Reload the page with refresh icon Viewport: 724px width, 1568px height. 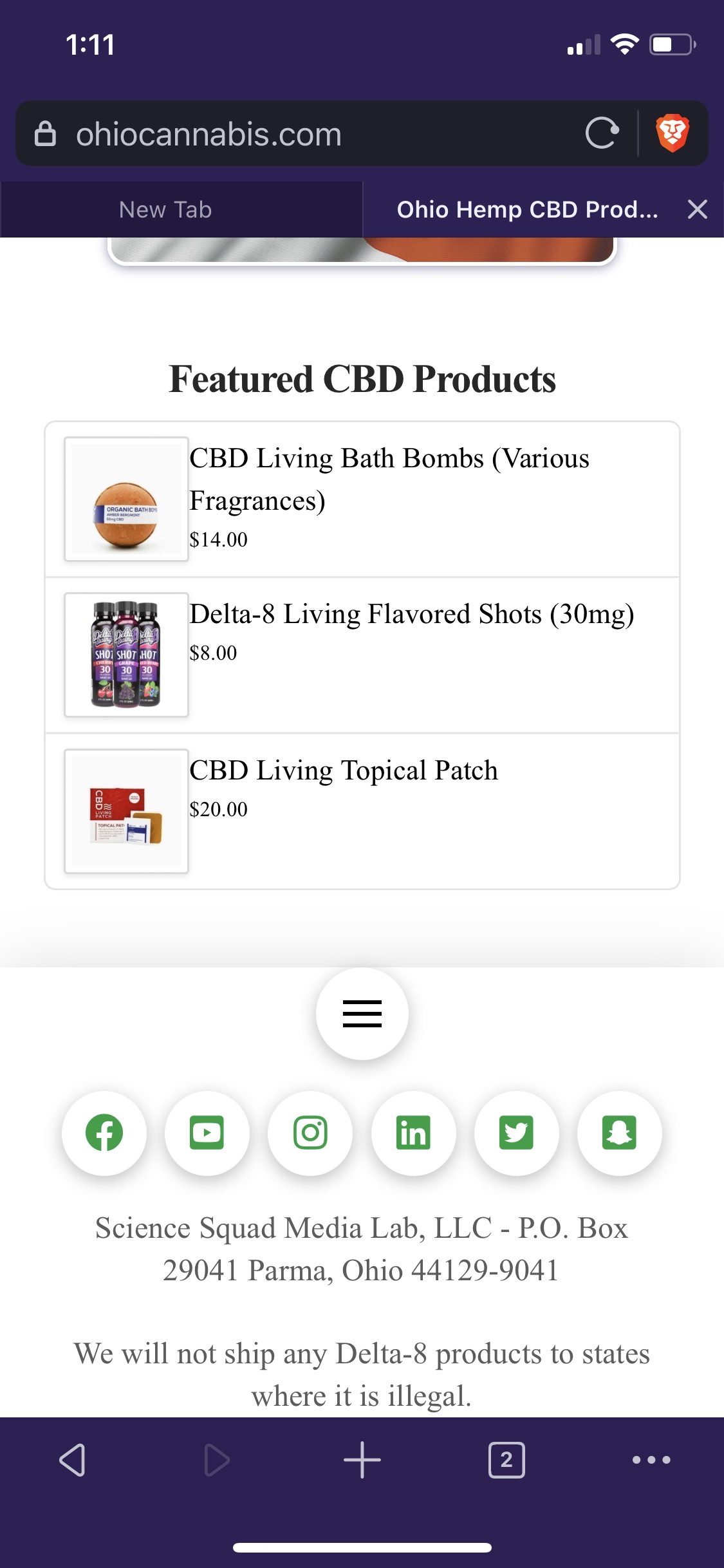[x=602, y=133]
